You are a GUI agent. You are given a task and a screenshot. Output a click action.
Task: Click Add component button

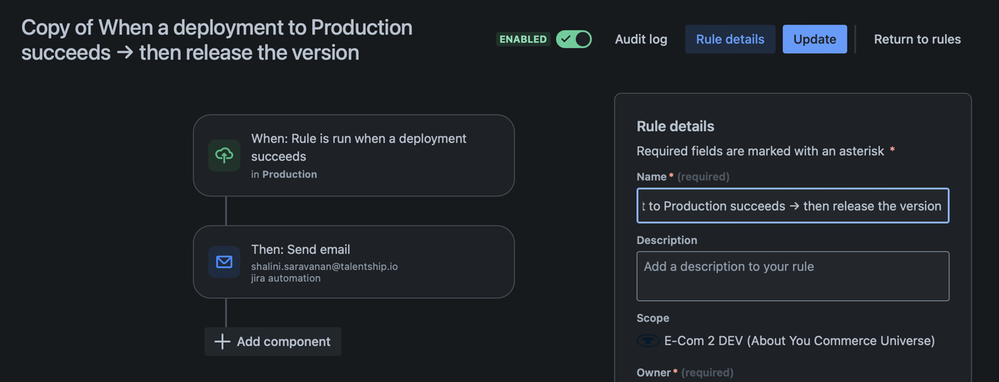click(273, 342)
